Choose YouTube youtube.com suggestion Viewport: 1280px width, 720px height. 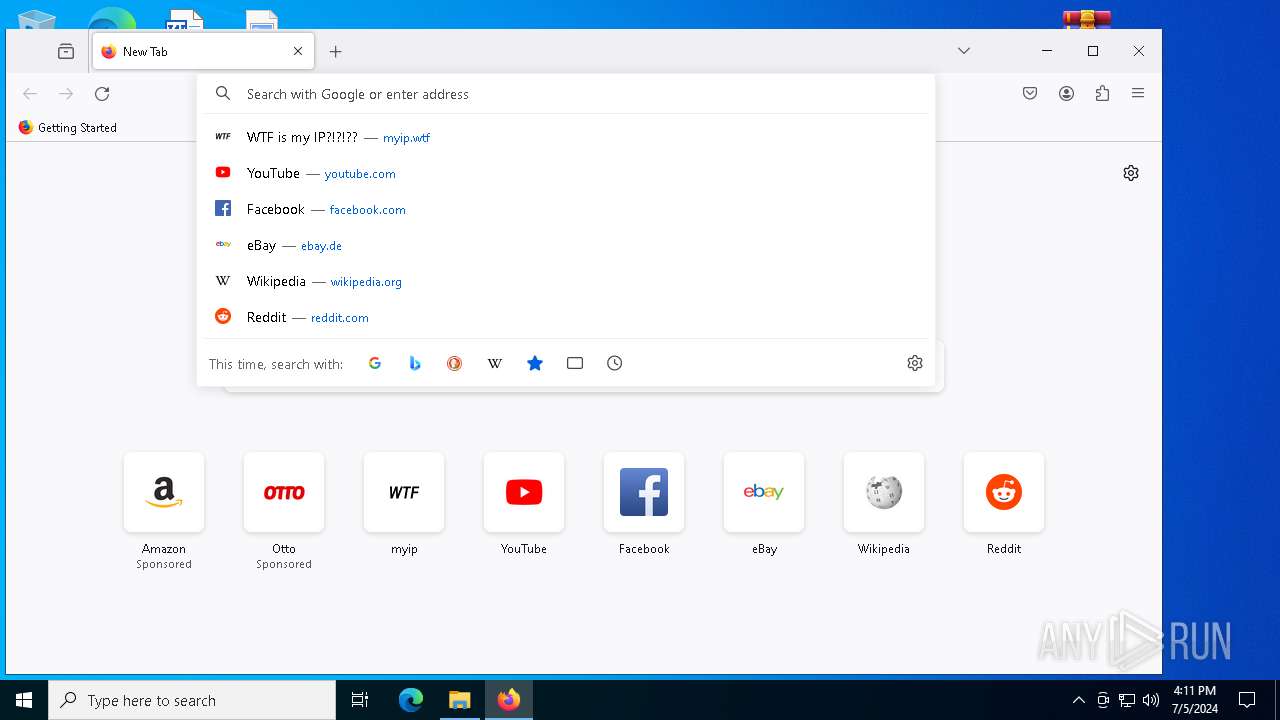point(566,173)
